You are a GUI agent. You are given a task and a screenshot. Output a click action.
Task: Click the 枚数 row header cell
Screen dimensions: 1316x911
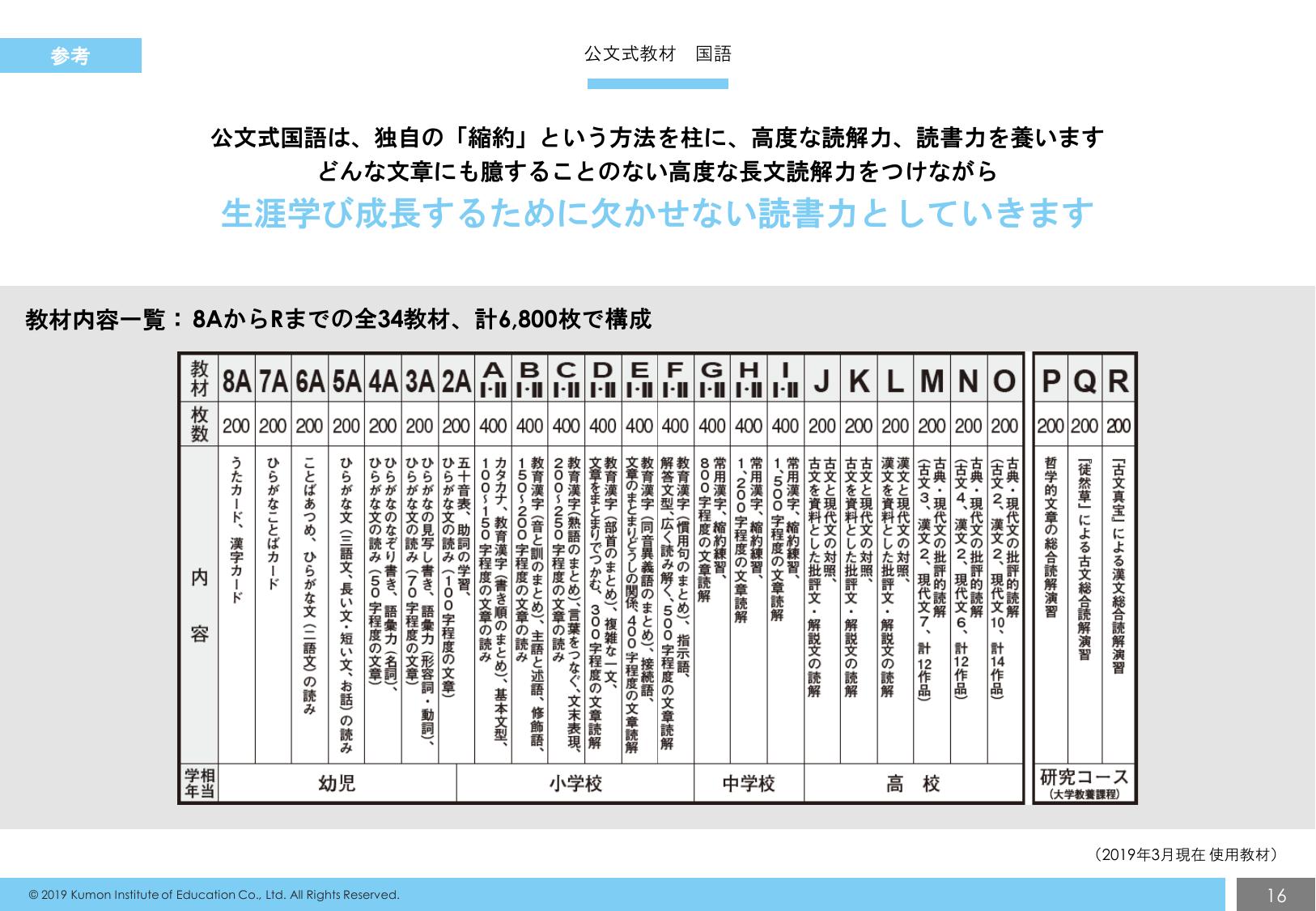pos(199,424)
